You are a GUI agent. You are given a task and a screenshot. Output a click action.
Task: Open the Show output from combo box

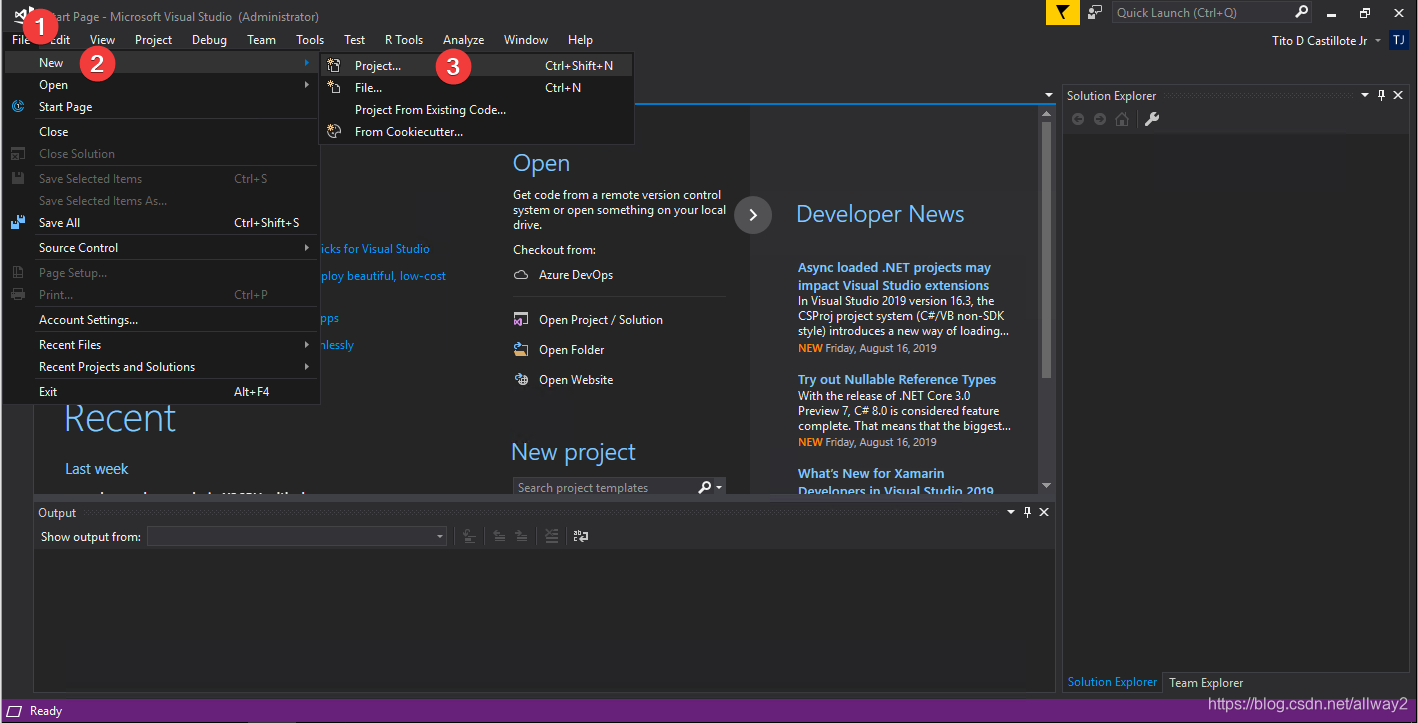(x=297, y=537)
